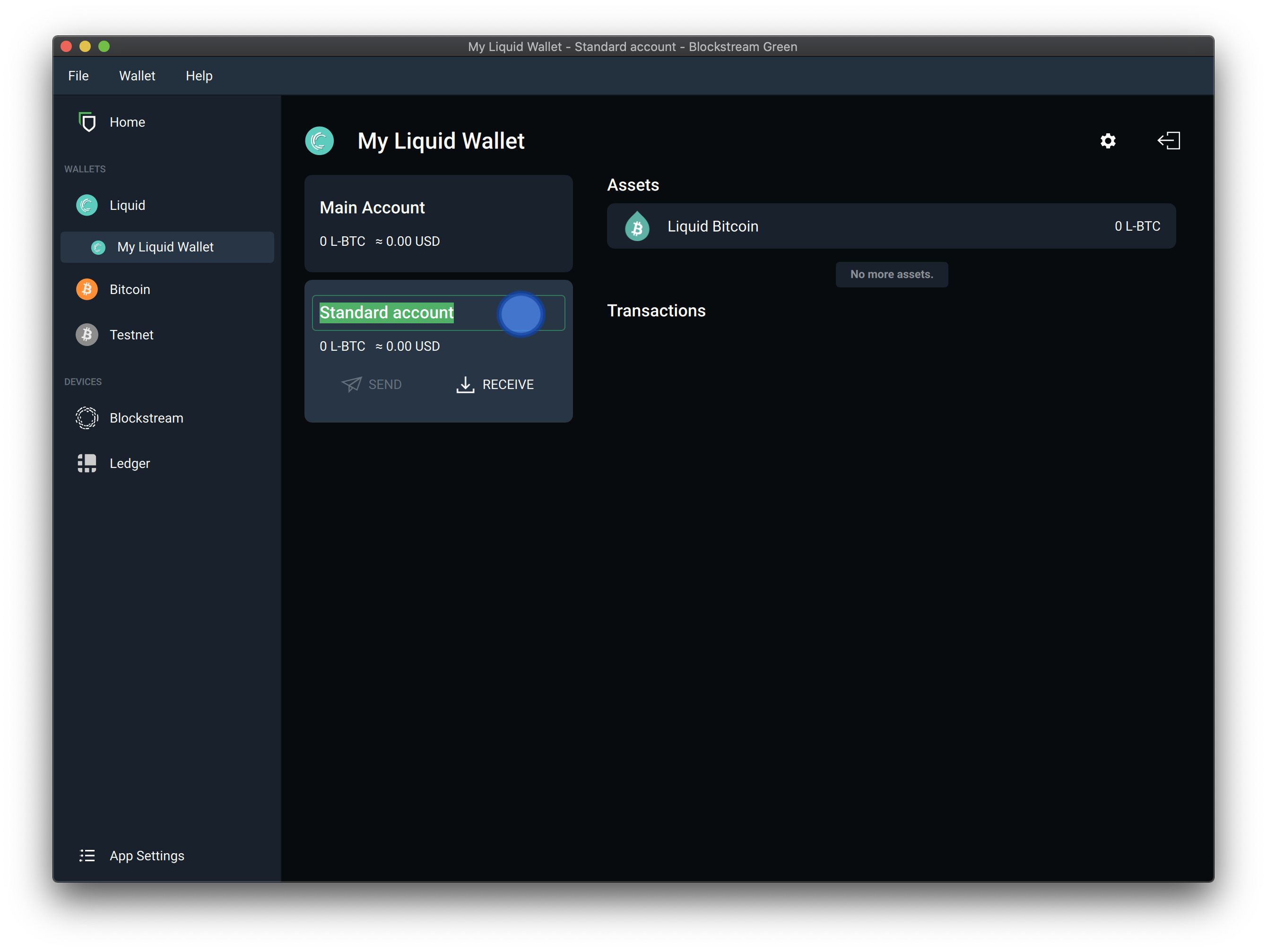
Task: Click the 'Assets' heading
Action: click(x=633, y=185)
